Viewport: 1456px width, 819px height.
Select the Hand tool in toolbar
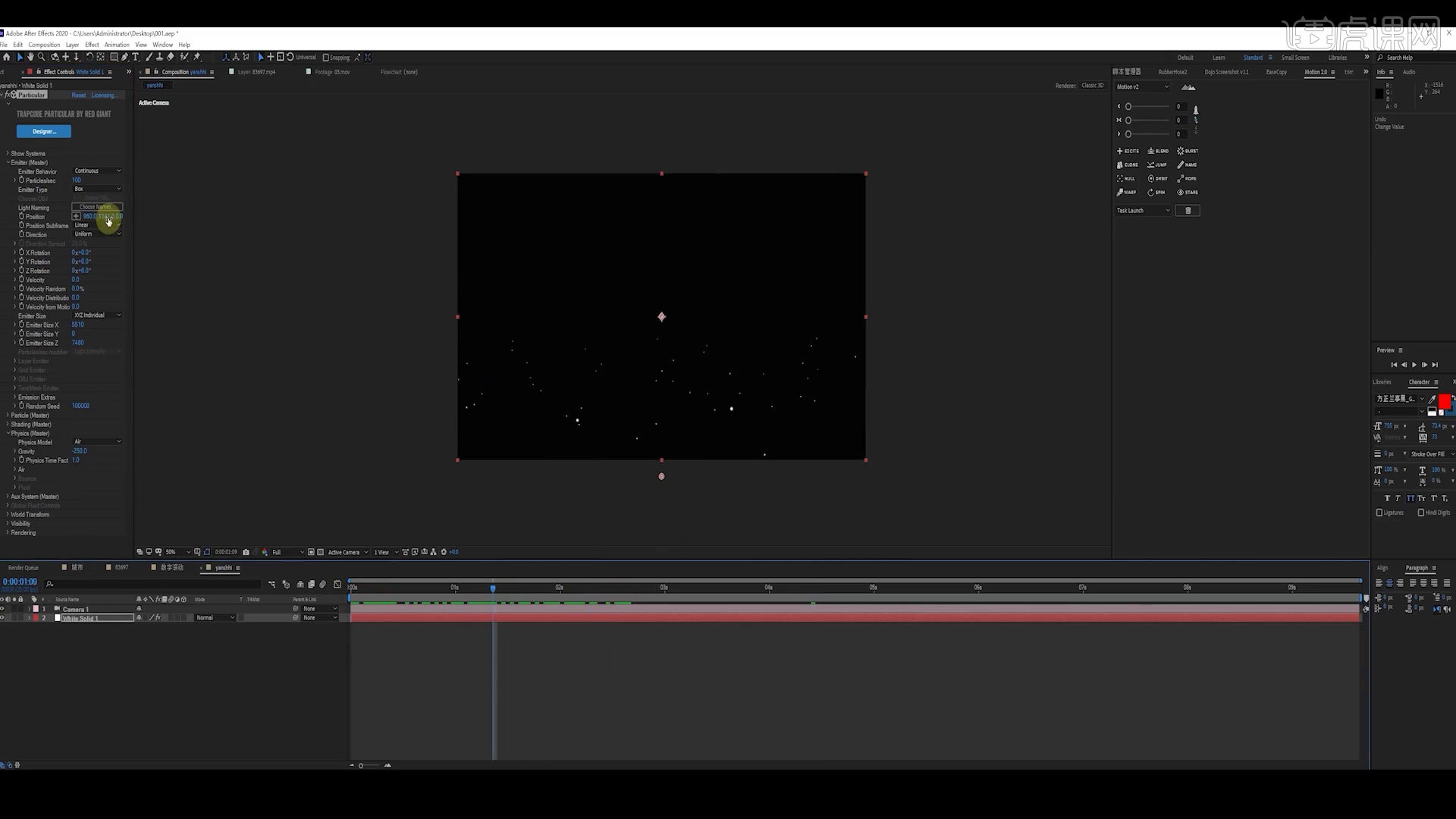pyautogui.click(x=30, y=57)
